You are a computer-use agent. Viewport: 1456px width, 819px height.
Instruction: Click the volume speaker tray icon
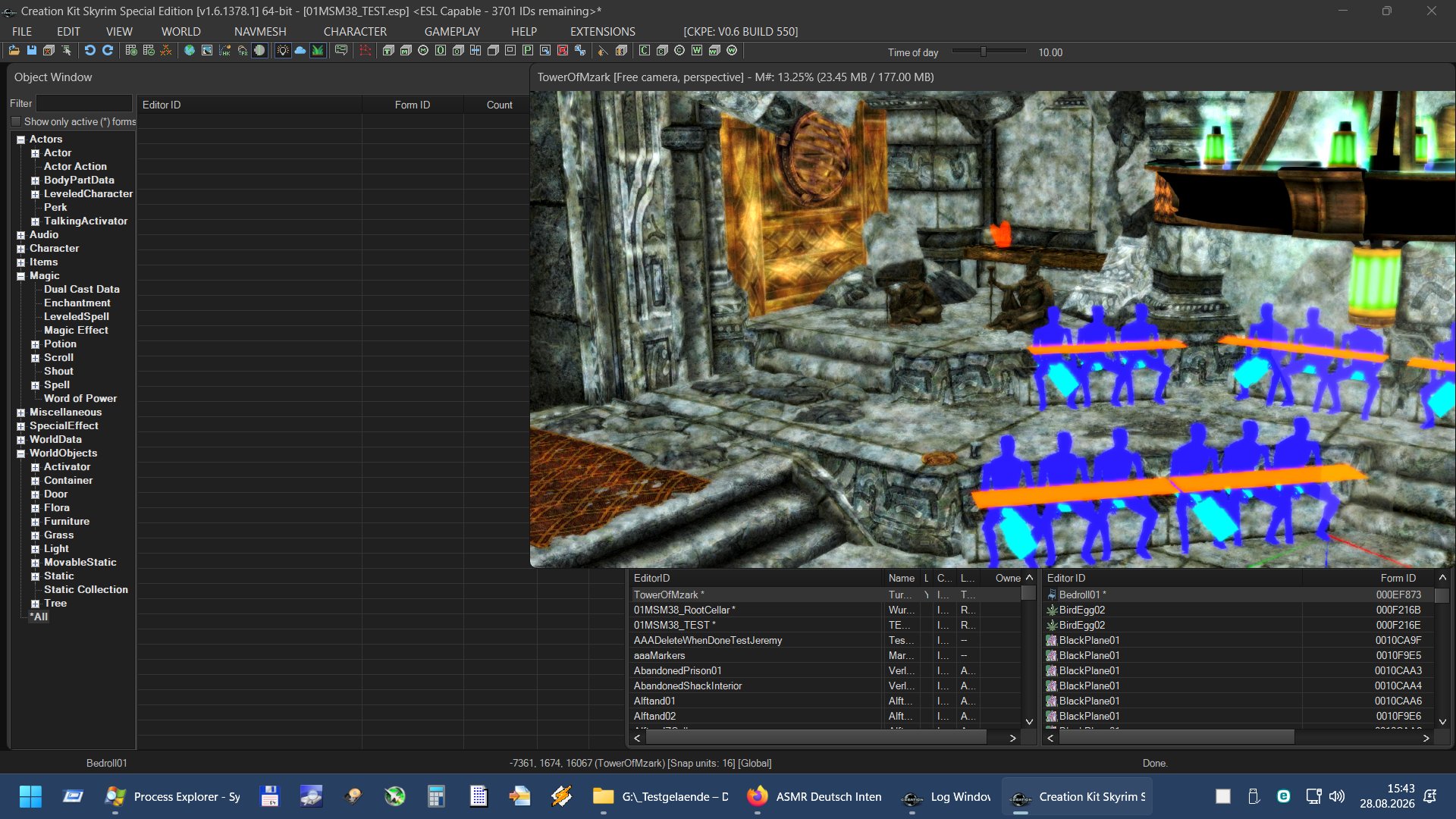click(1336, 796)
